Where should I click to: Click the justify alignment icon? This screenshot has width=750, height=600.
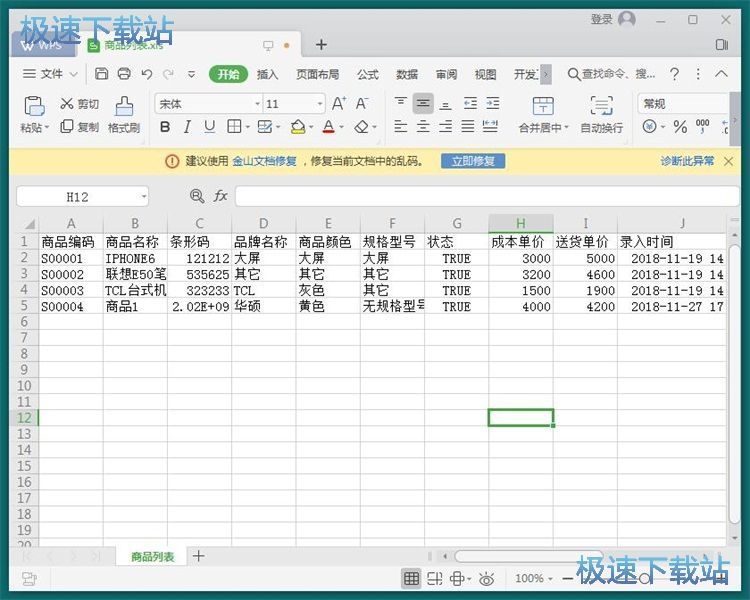pos(468,126)
